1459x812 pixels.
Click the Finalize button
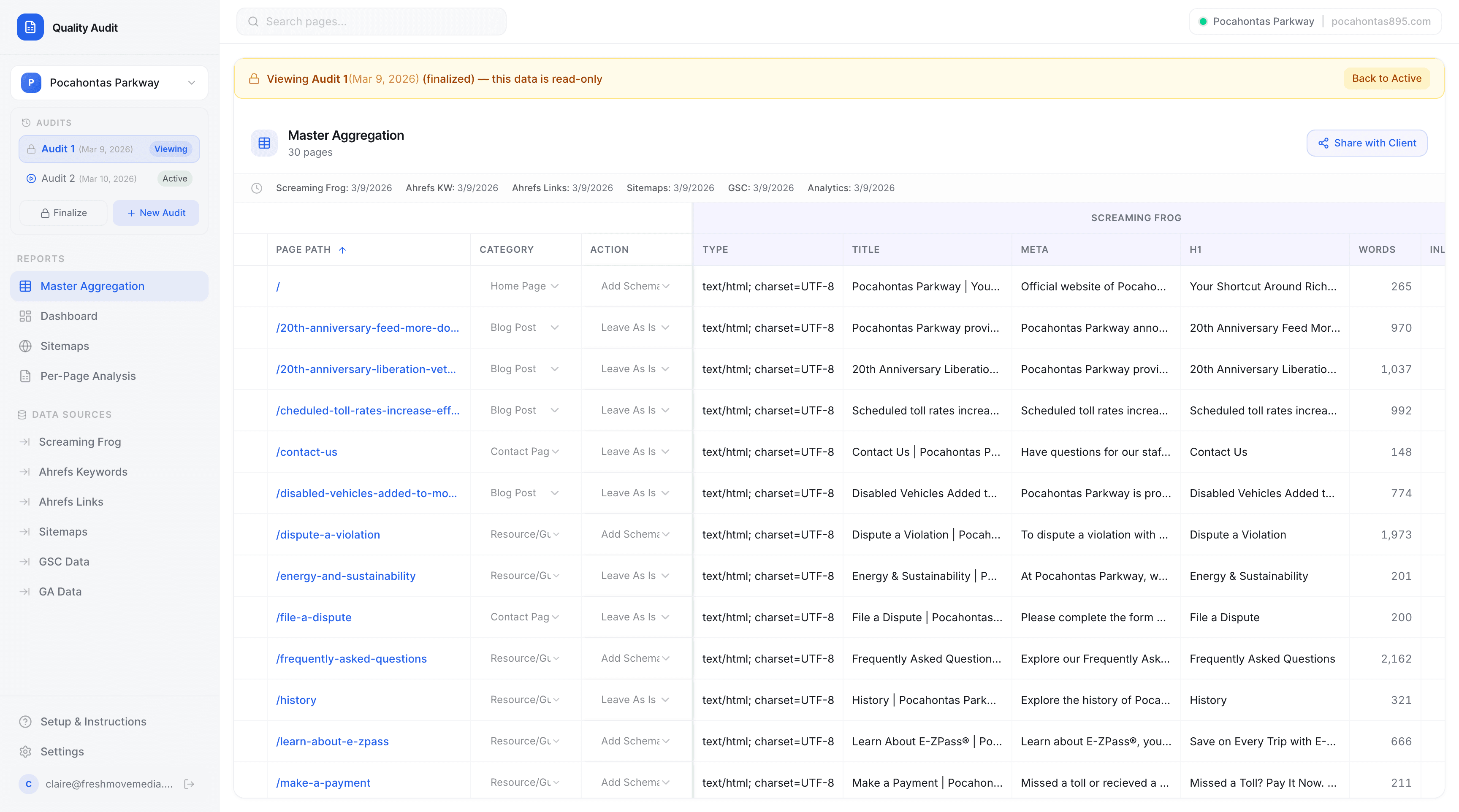click(63, 213)
